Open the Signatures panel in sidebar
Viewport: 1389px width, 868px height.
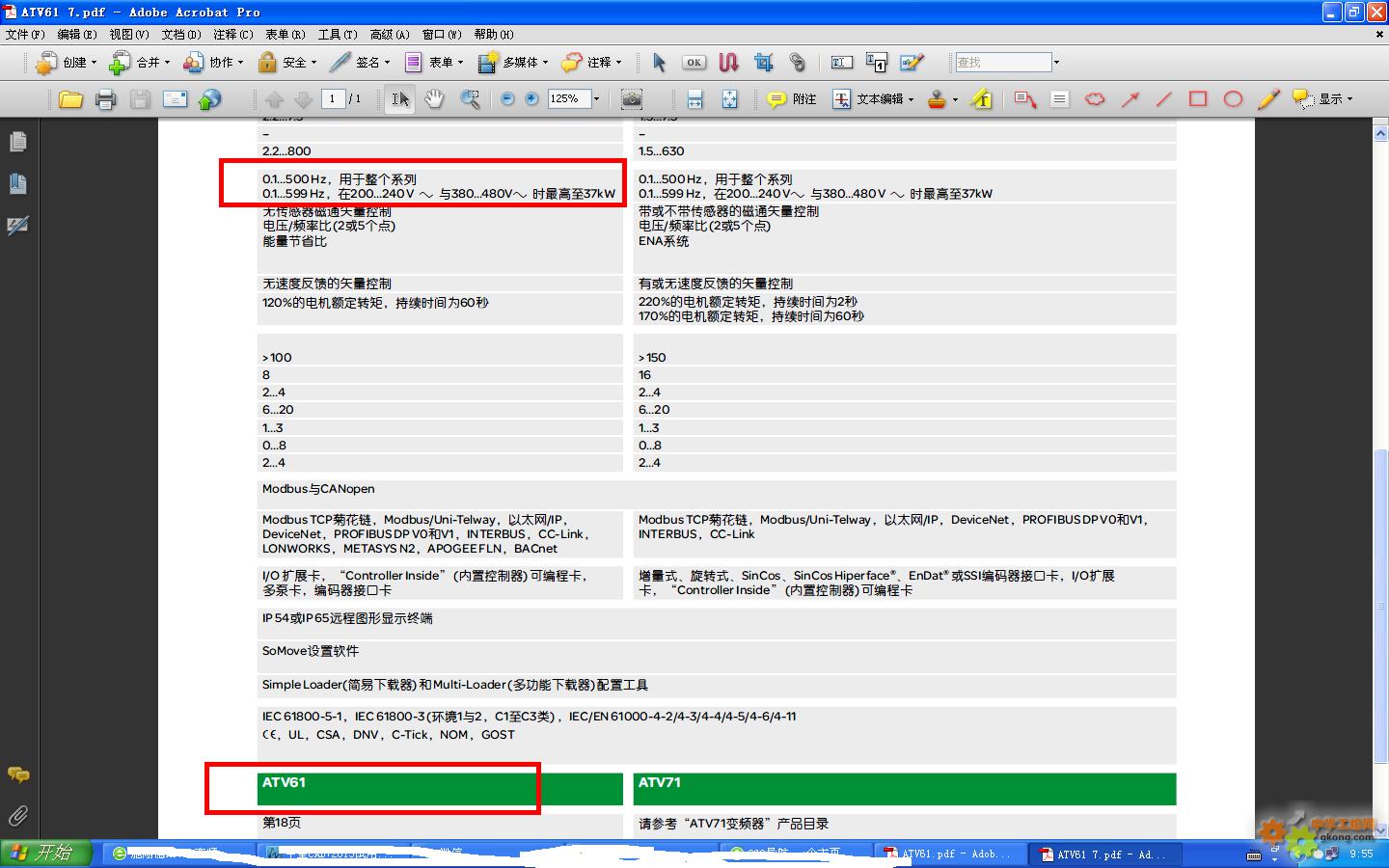tap(18, 226)
